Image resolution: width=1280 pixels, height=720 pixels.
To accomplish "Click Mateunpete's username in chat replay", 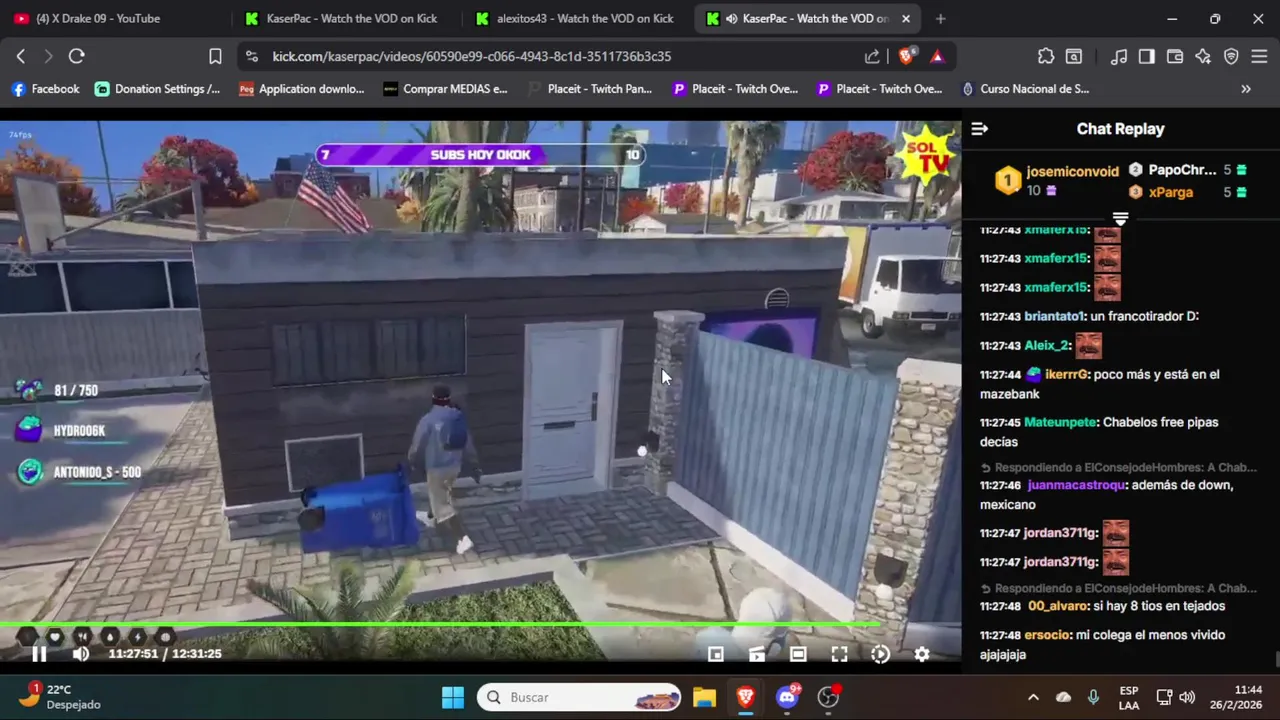I will pos(1060,422).
